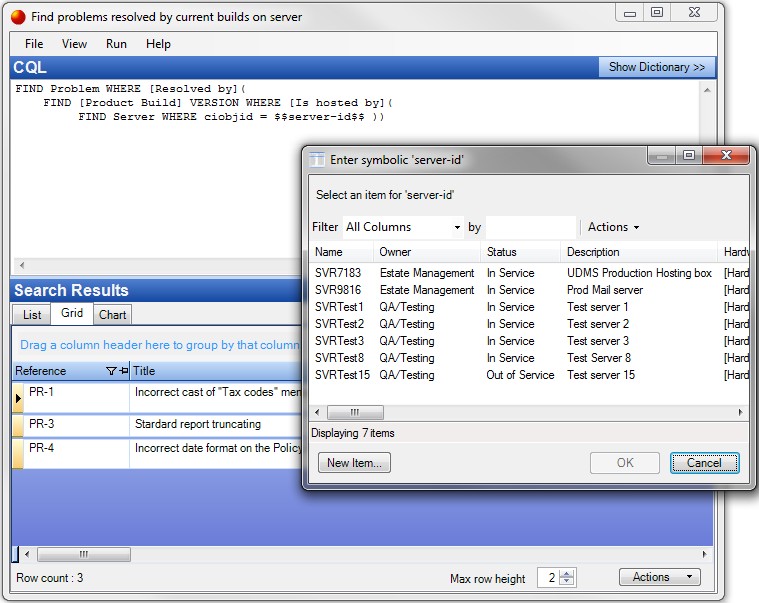Screen dimensions: 759x603
Task: Click the dialog window icon beside 'Enter symbolic'
Action: coord(317,159)
